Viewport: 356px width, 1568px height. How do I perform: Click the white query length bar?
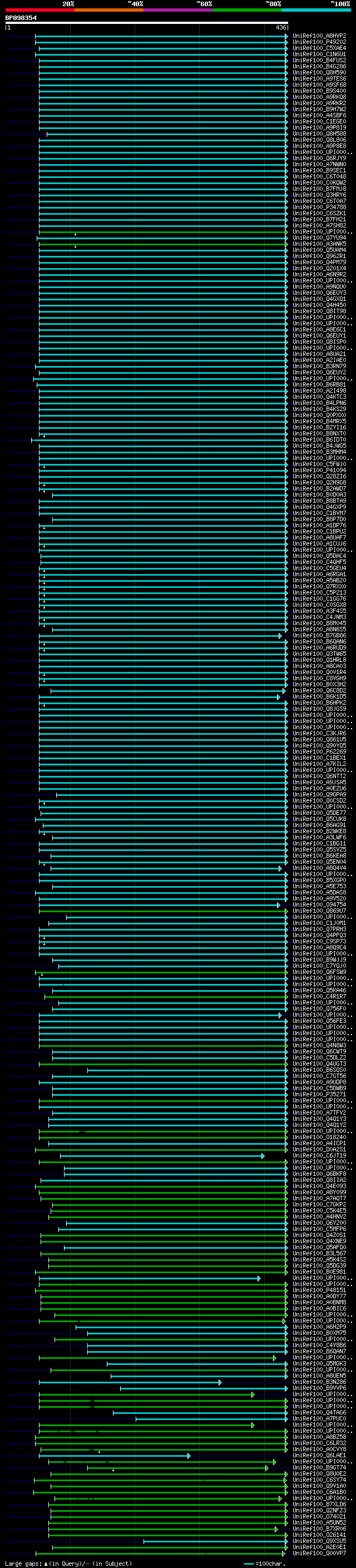point(147,23)
